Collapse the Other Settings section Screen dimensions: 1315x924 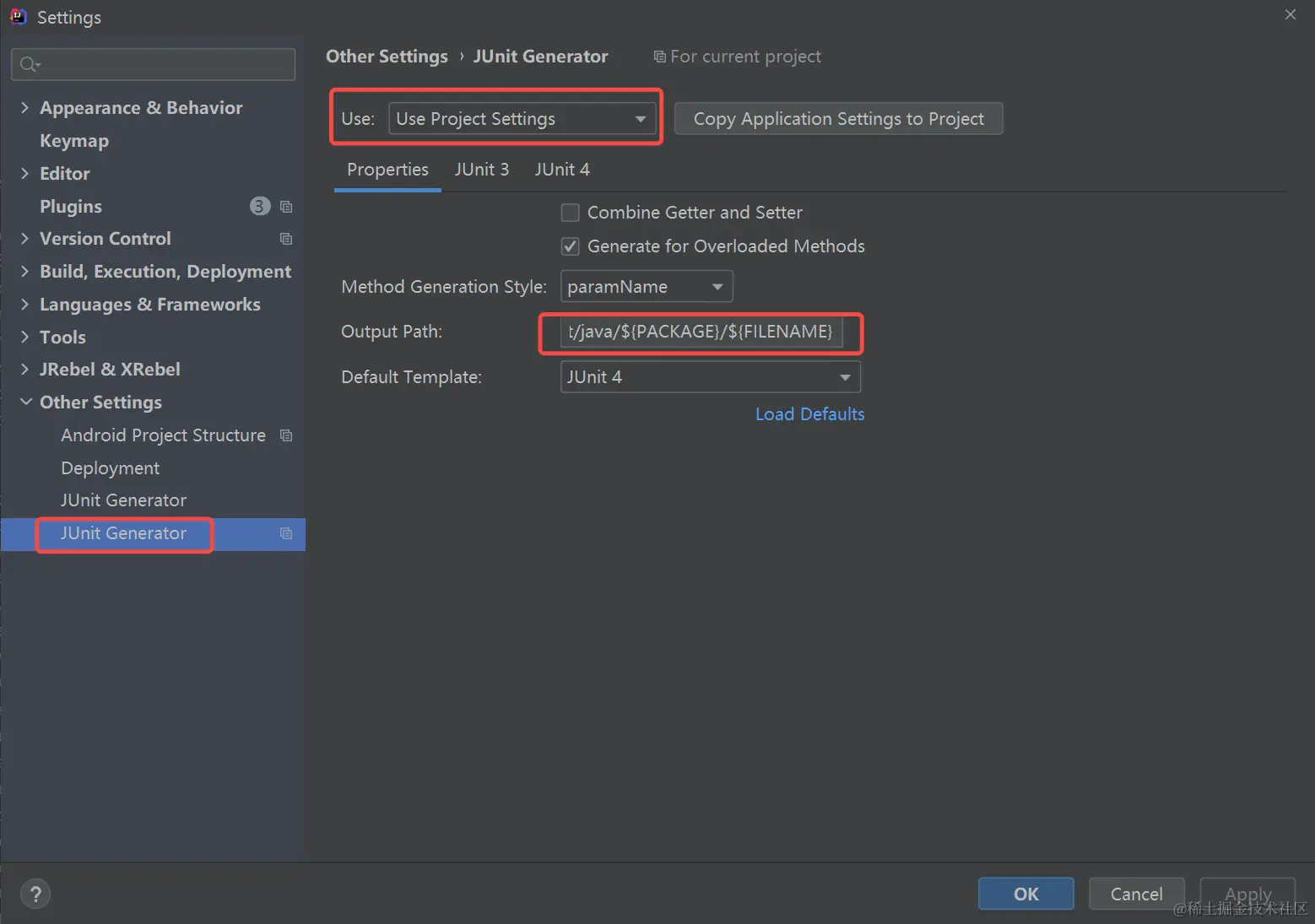click(26, 403)
